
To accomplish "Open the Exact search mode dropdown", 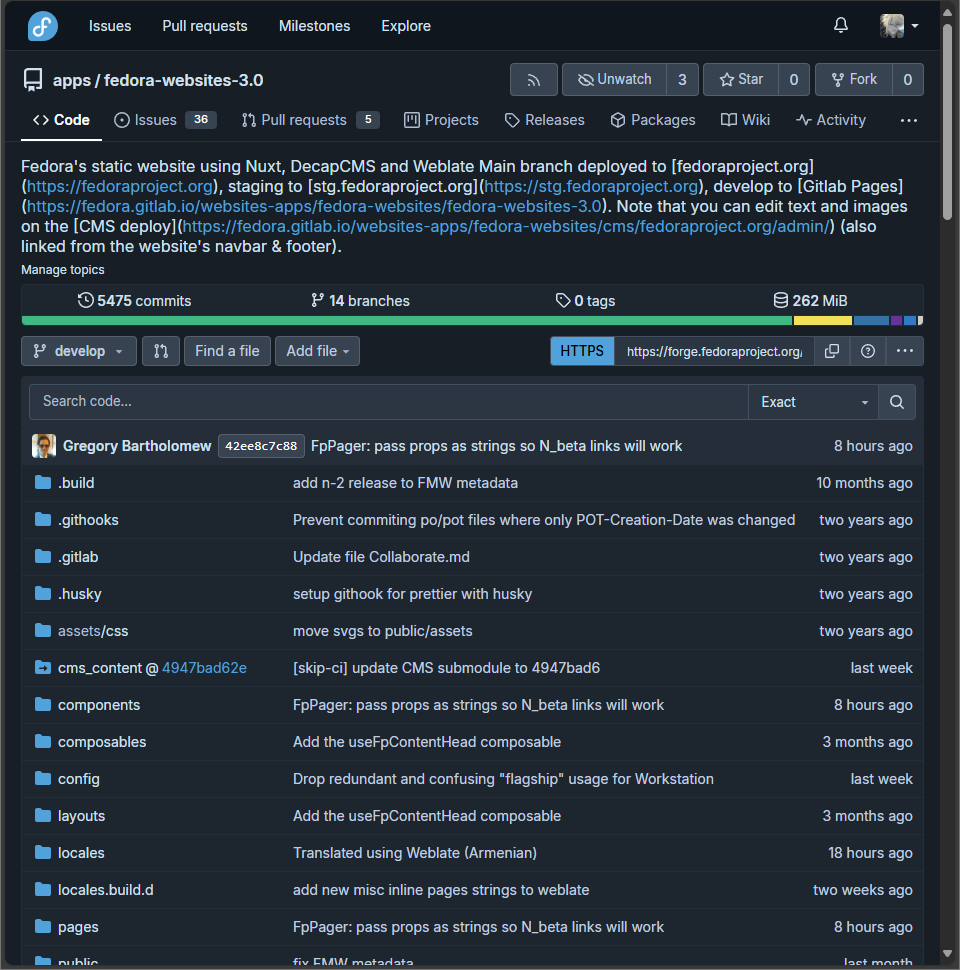I will click(812, 402).
